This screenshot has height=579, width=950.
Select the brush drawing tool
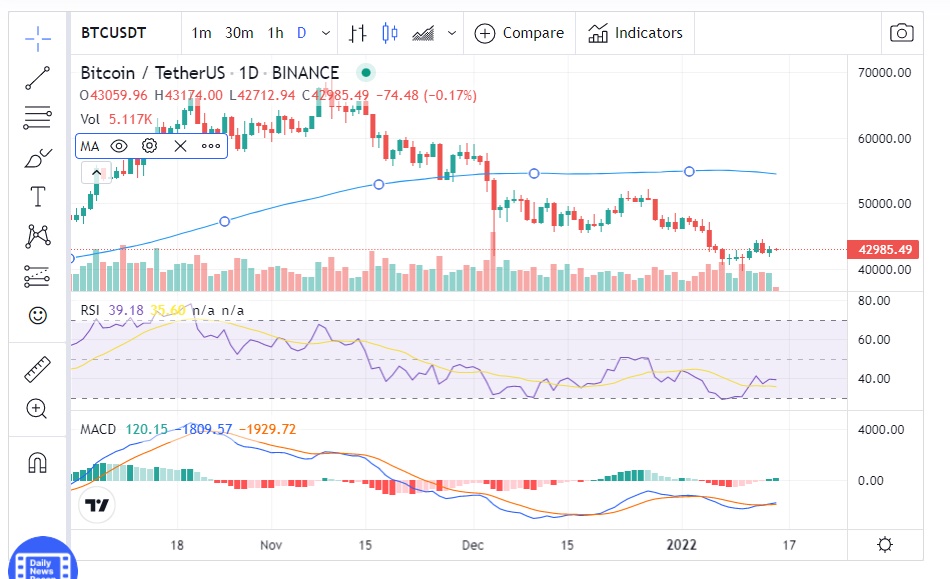point(38,158)
